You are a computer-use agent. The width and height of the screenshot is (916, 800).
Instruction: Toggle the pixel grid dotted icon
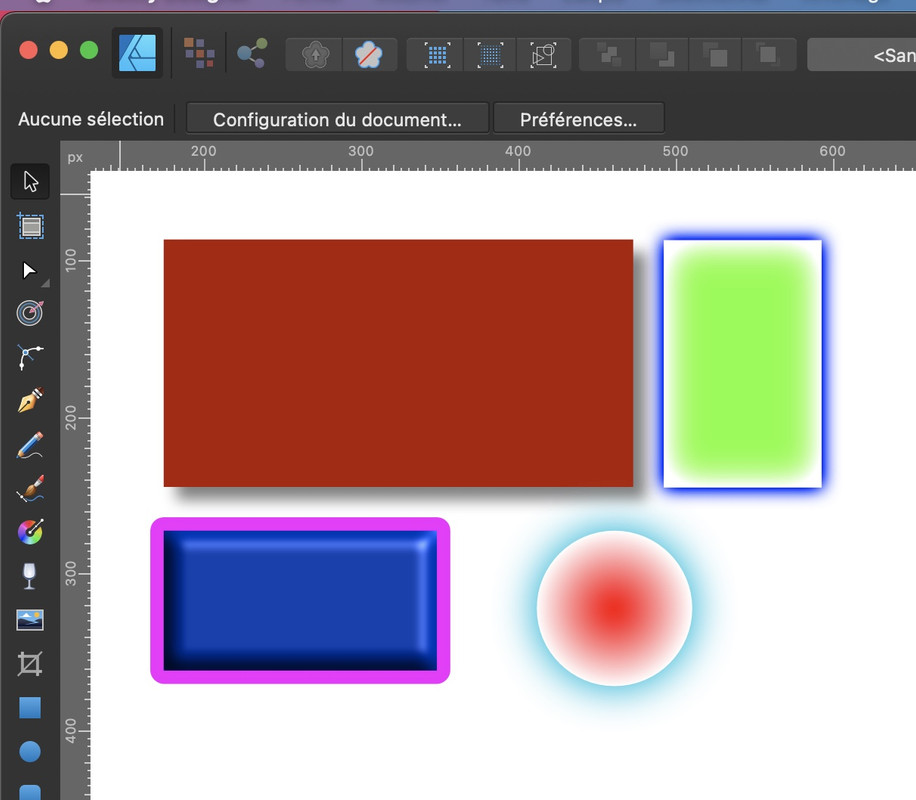tap(490, 55)
